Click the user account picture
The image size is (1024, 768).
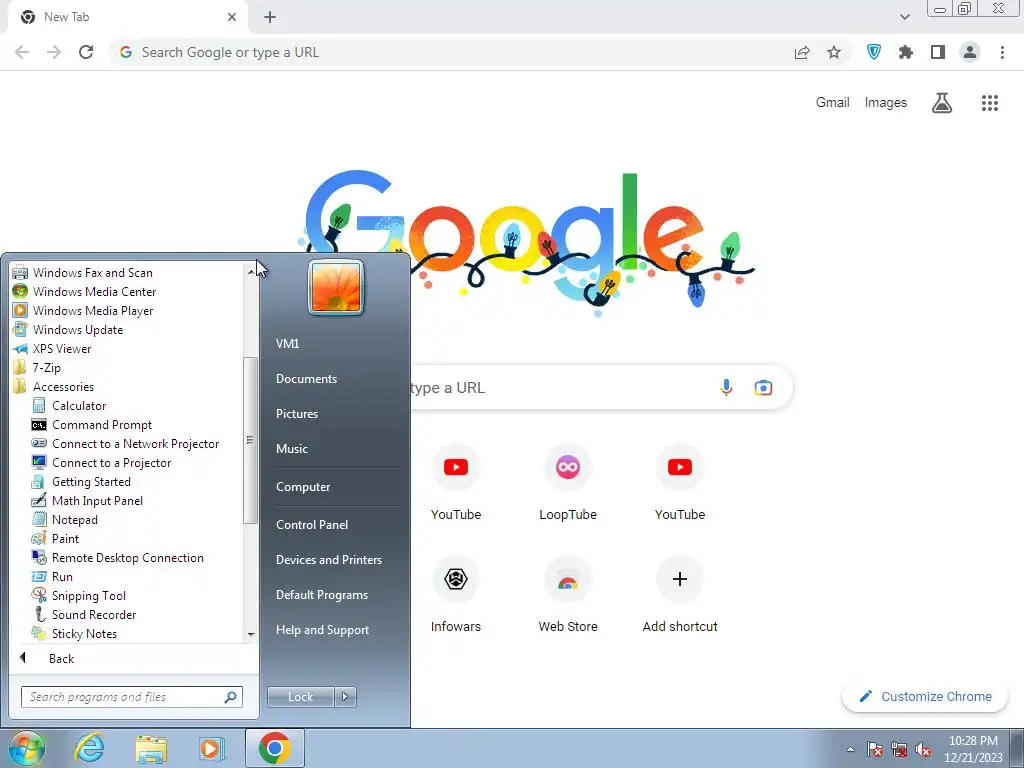point(336,287)
